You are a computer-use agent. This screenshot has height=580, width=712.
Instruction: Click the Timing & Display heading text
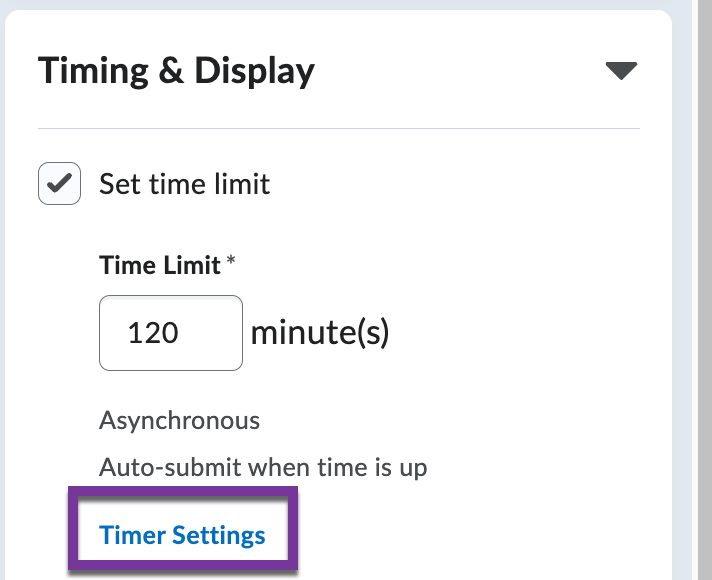coord(176,71)
